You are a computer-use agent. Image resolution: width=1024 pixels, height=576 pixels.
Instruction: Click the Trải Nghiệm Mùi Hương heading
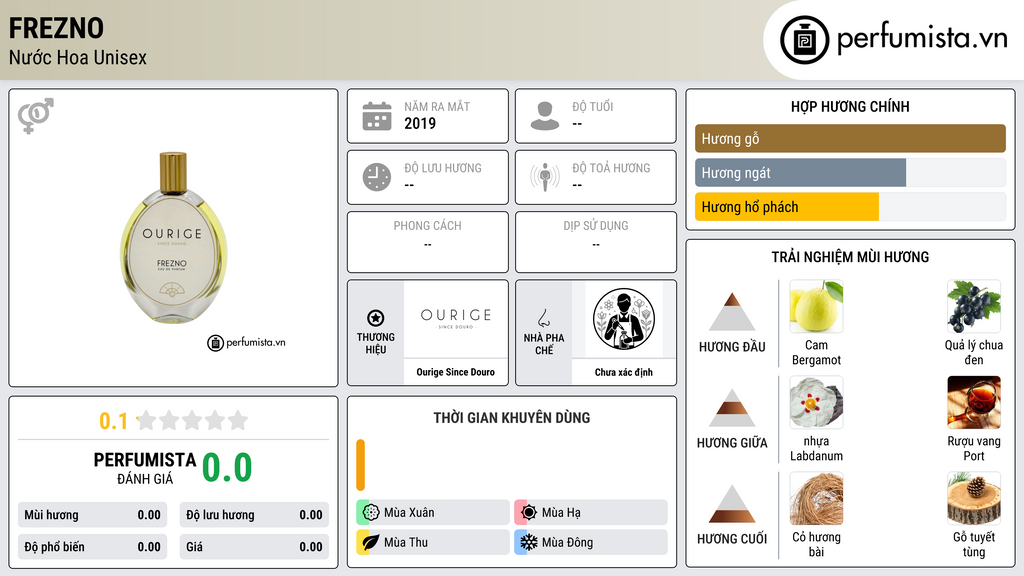tap(850, 257)
